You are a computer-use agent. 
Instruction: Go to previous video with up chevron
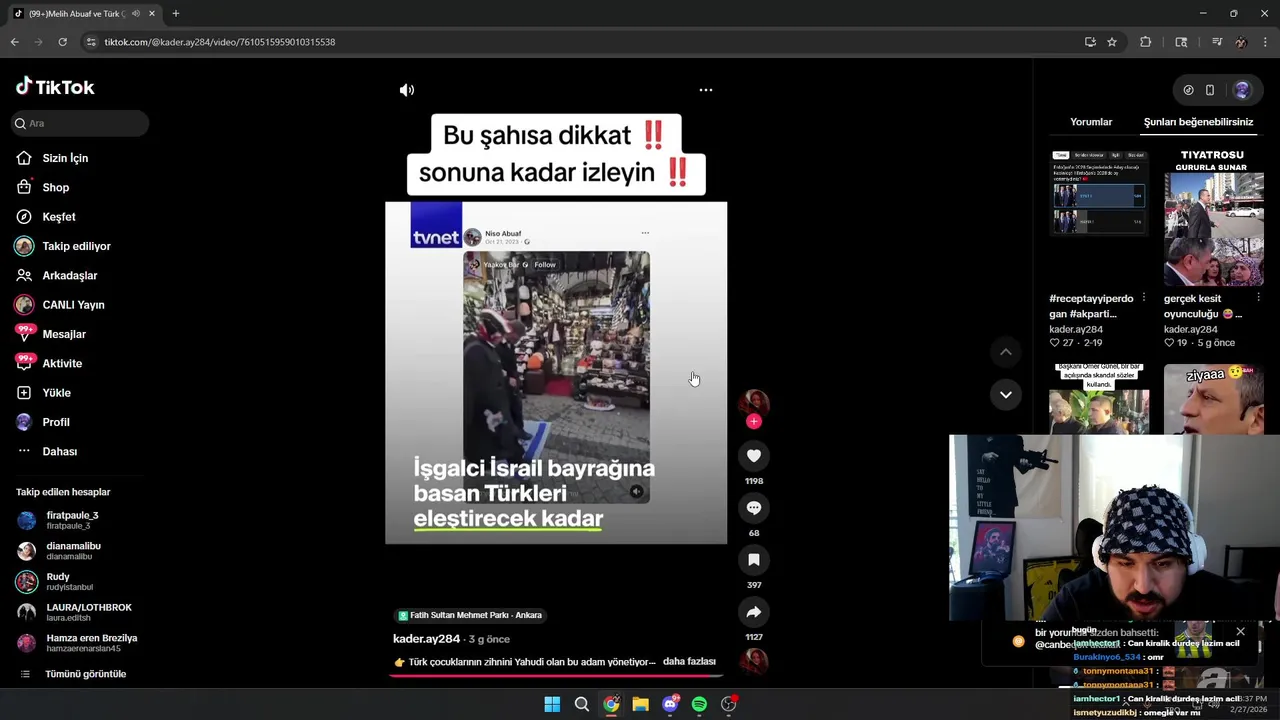pos(1006,352)
